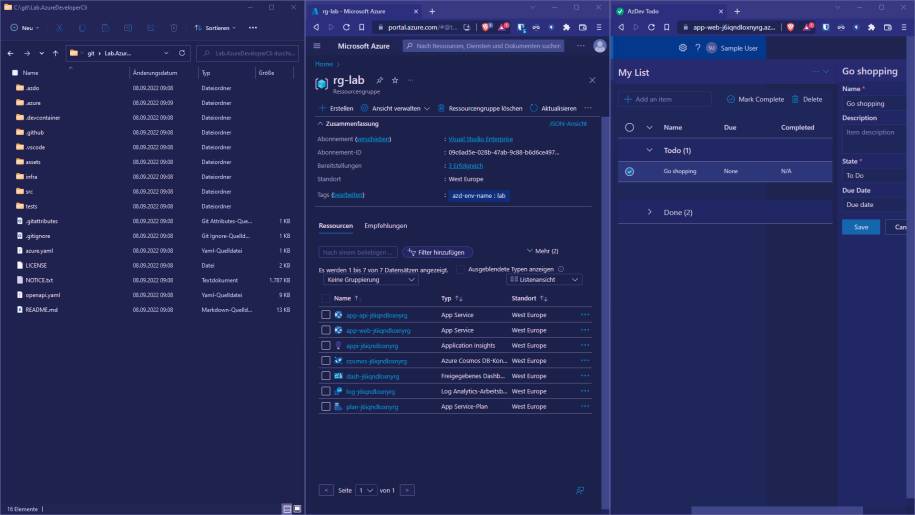
Task: Reload the AzDev Todo browser page
Action: (x=651, y=27)
